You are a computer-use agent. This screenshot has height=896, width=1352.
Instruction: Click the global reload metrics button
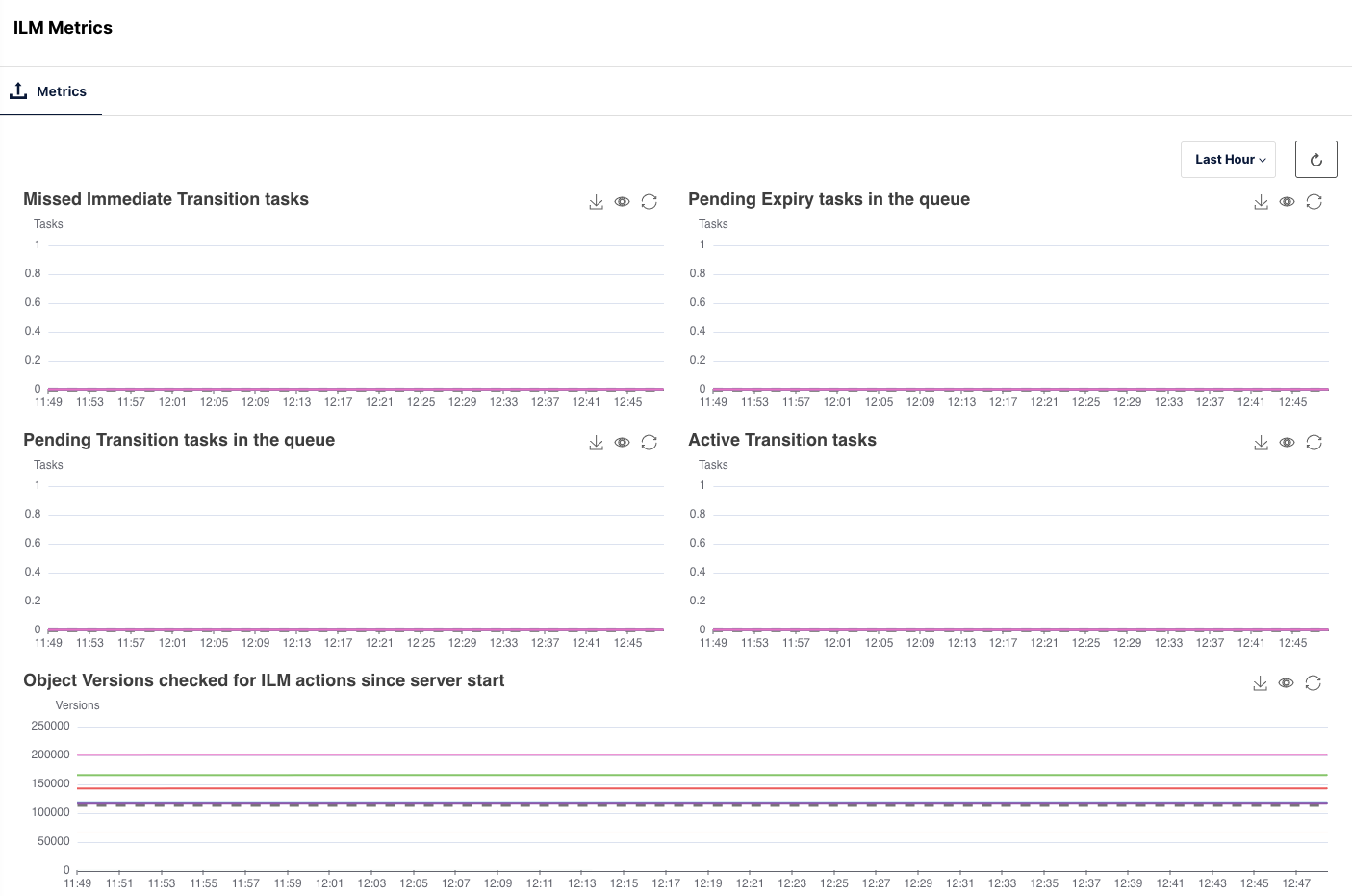(x=1315, y=160)
